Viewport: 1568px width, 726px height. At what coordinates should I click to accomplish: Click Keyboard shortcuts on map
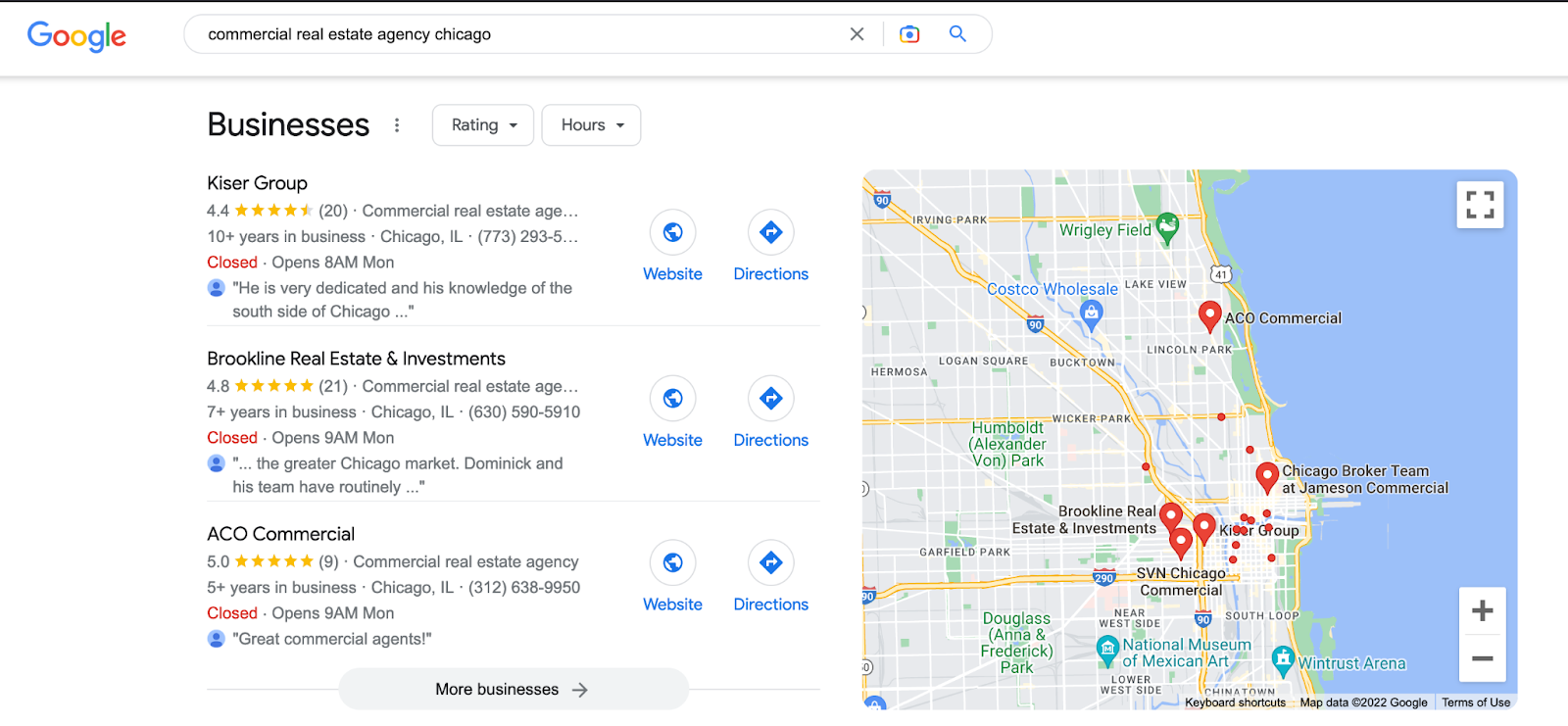click(x=1235, y=702)
